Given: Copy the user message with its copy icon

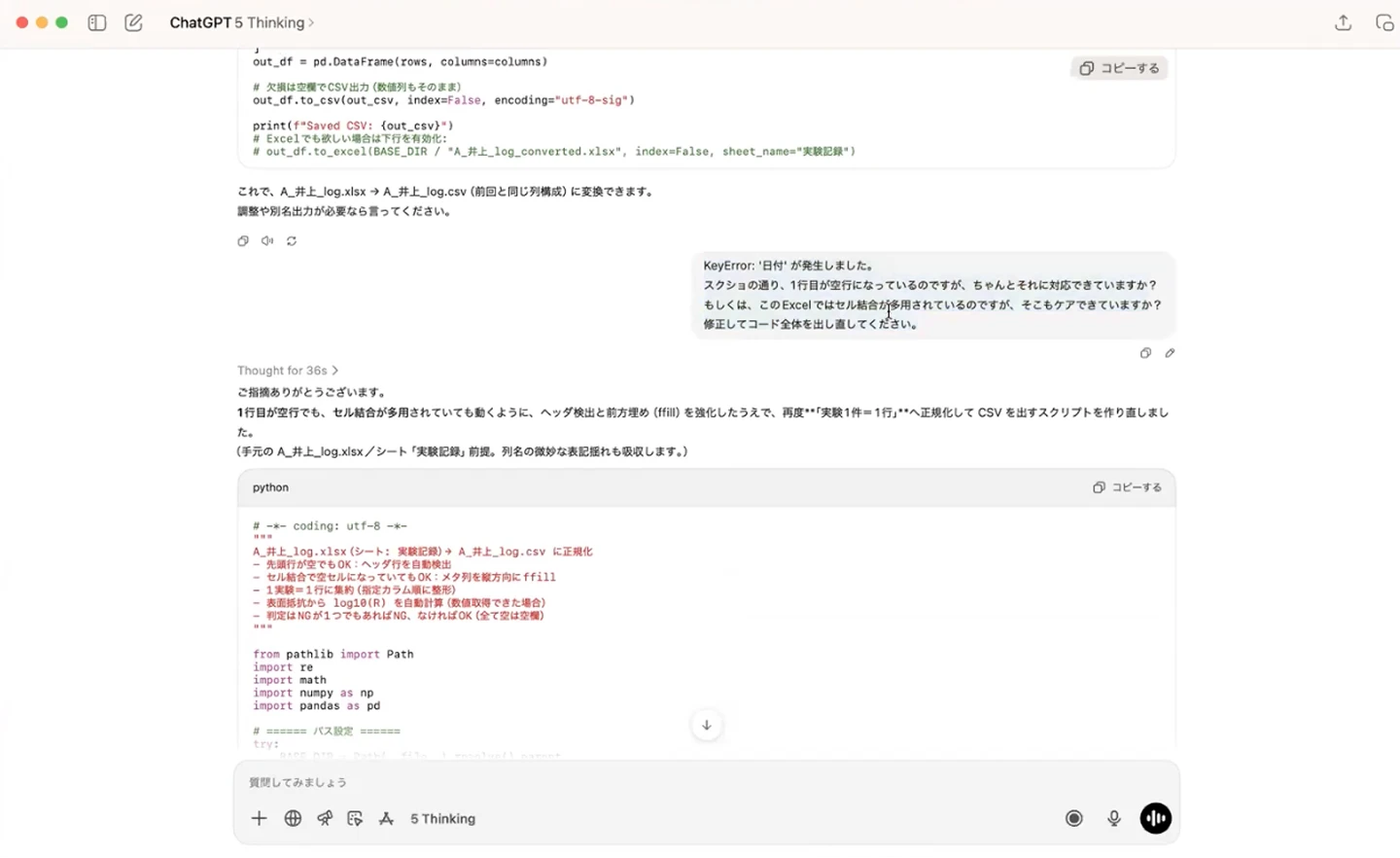Looking at the screenshot, I should pos(1145,353).
